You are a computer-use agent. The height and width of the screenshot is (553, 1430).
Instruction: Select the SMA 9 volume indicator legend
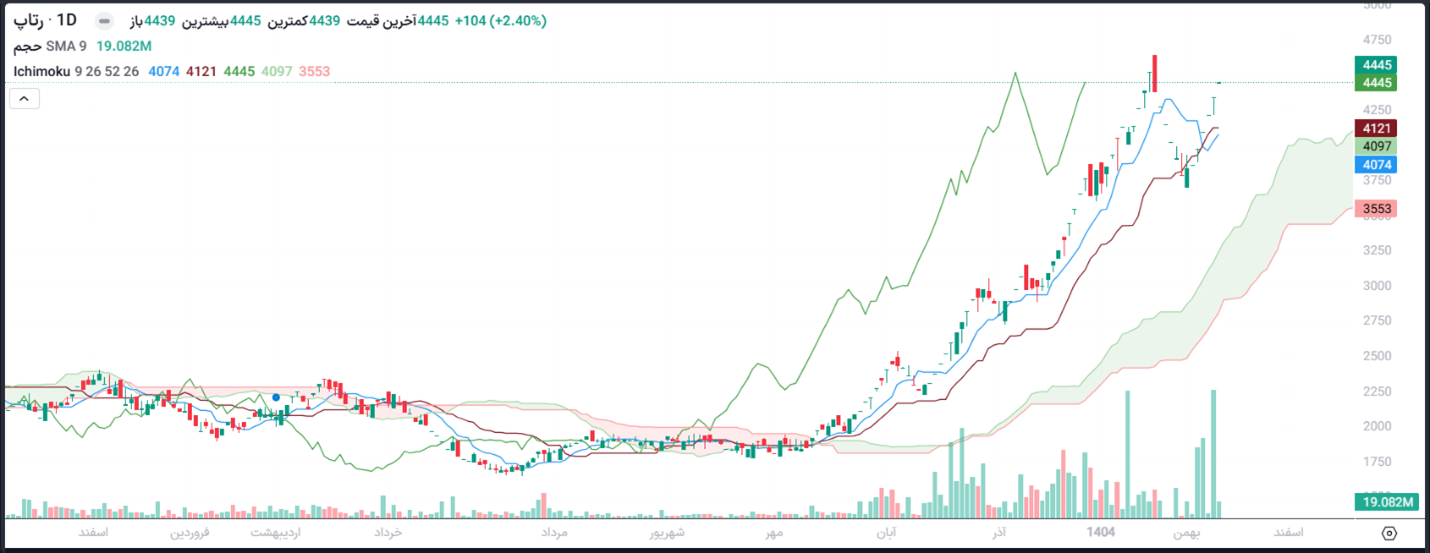click(67, 46)
